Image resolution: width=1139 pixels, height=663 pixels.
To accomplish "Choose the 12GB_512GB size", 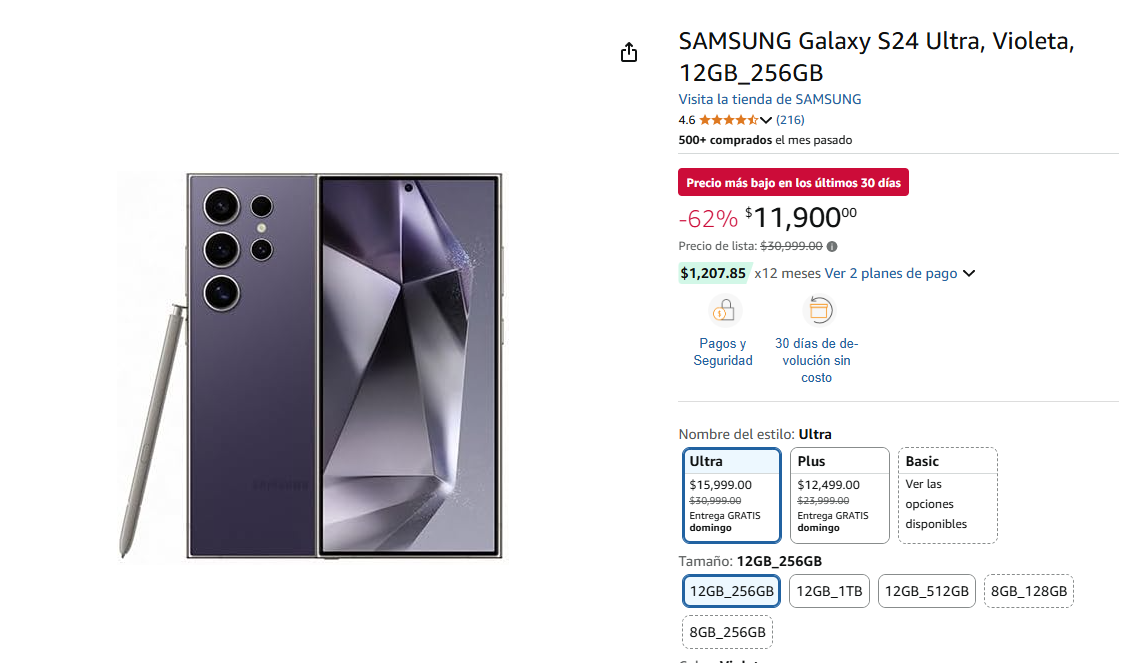I will coord(927,591).
